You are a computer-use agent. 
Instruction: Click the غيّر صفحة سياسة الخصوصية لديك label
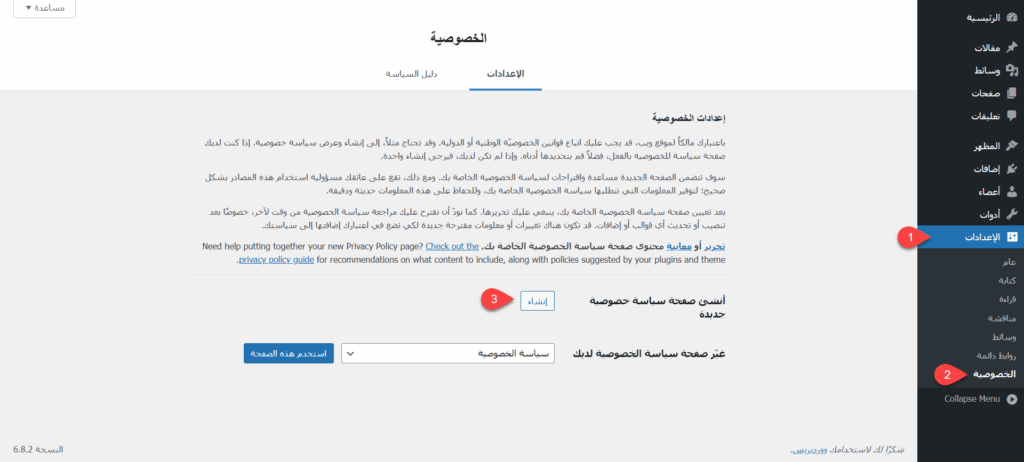[649, 354]
